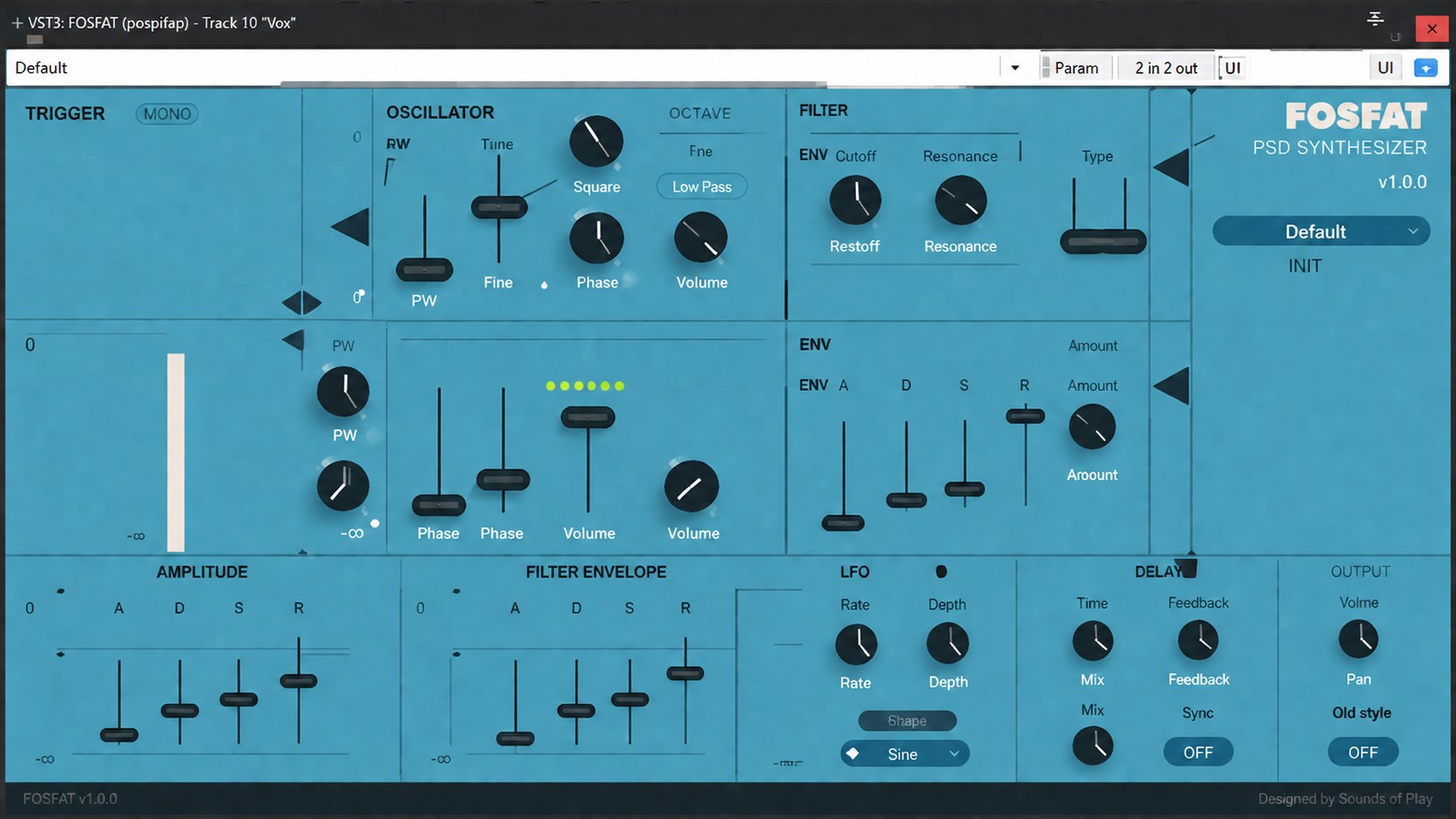Adjust the Delay Time knob
This screenshot has height=819, width=1456.
tap(1093, 641)
